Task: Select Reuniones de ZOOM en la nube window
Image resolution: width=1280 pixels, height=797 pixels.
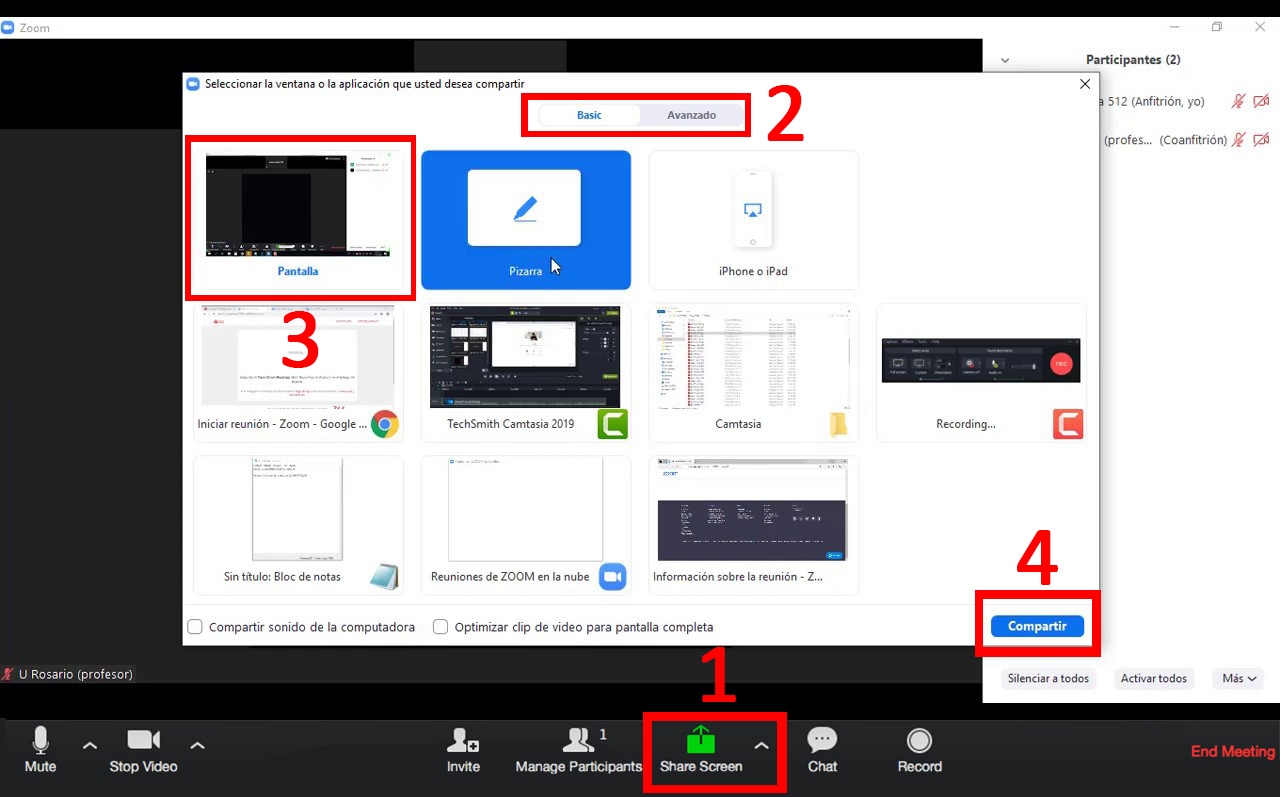Action: pyautogui.click(x=526, y=525)
